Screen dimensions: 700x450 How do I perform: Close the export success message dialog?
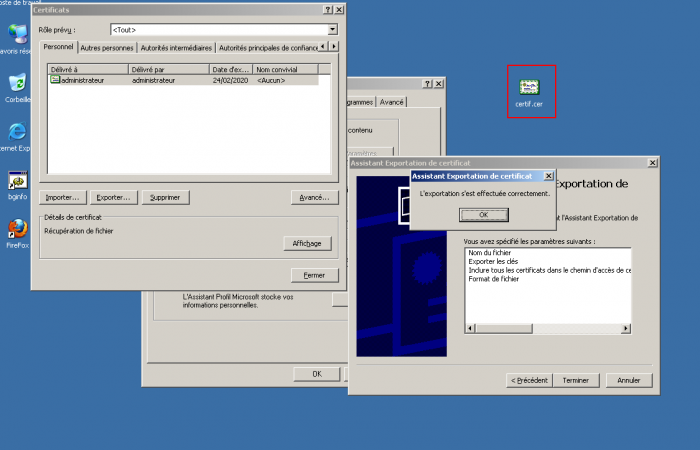click(547, 176)
